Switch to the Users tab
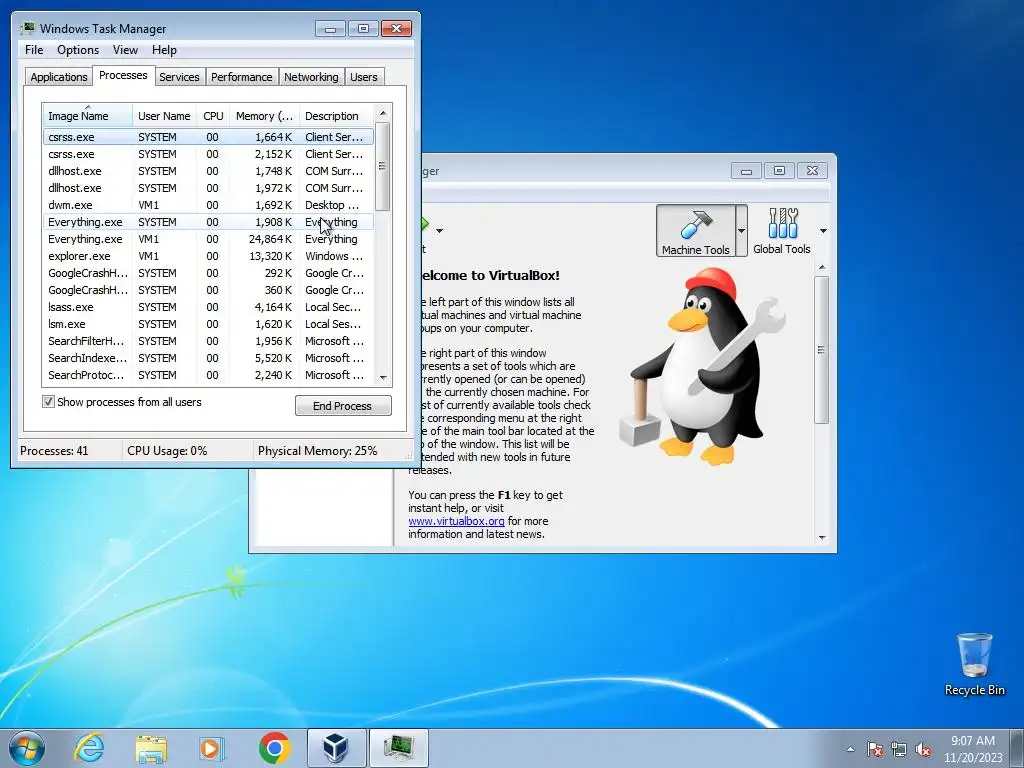Screen dimensions: 1024x768 tap(363, 77)
